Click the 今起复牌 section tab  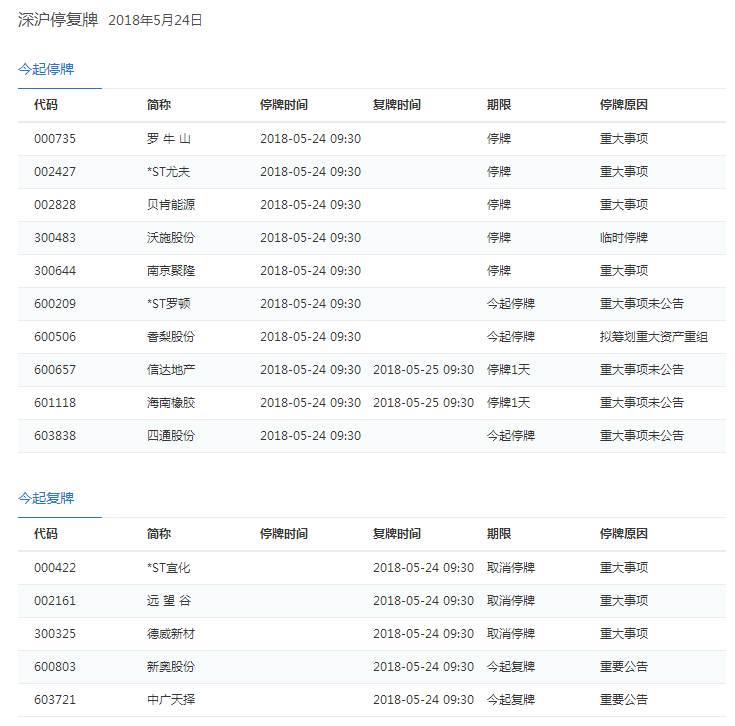[46, 498]
